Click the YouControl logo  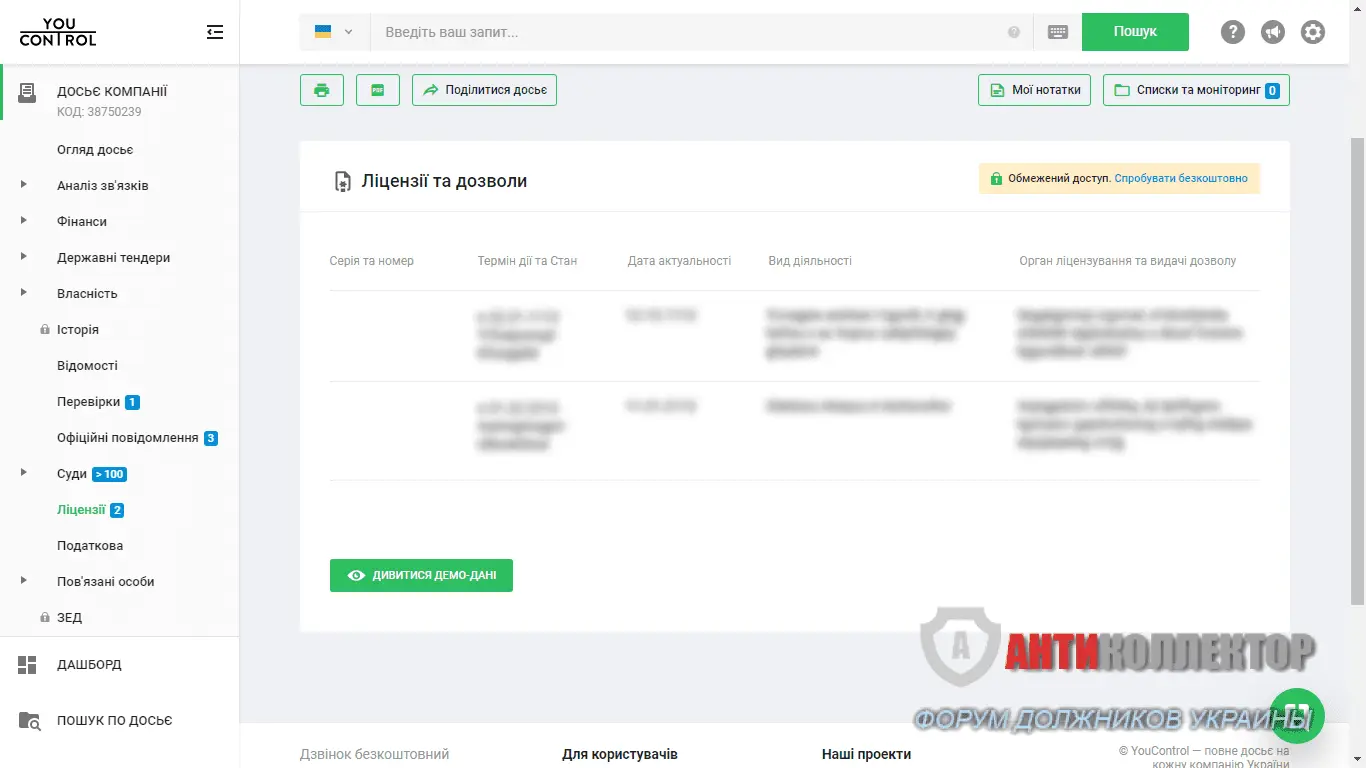click(x=58, y=32)
